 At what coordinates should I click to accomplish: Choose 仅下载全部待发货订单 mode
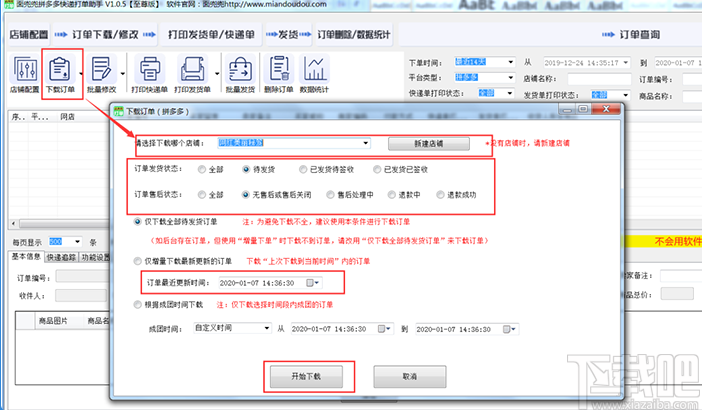click(137, 222)
